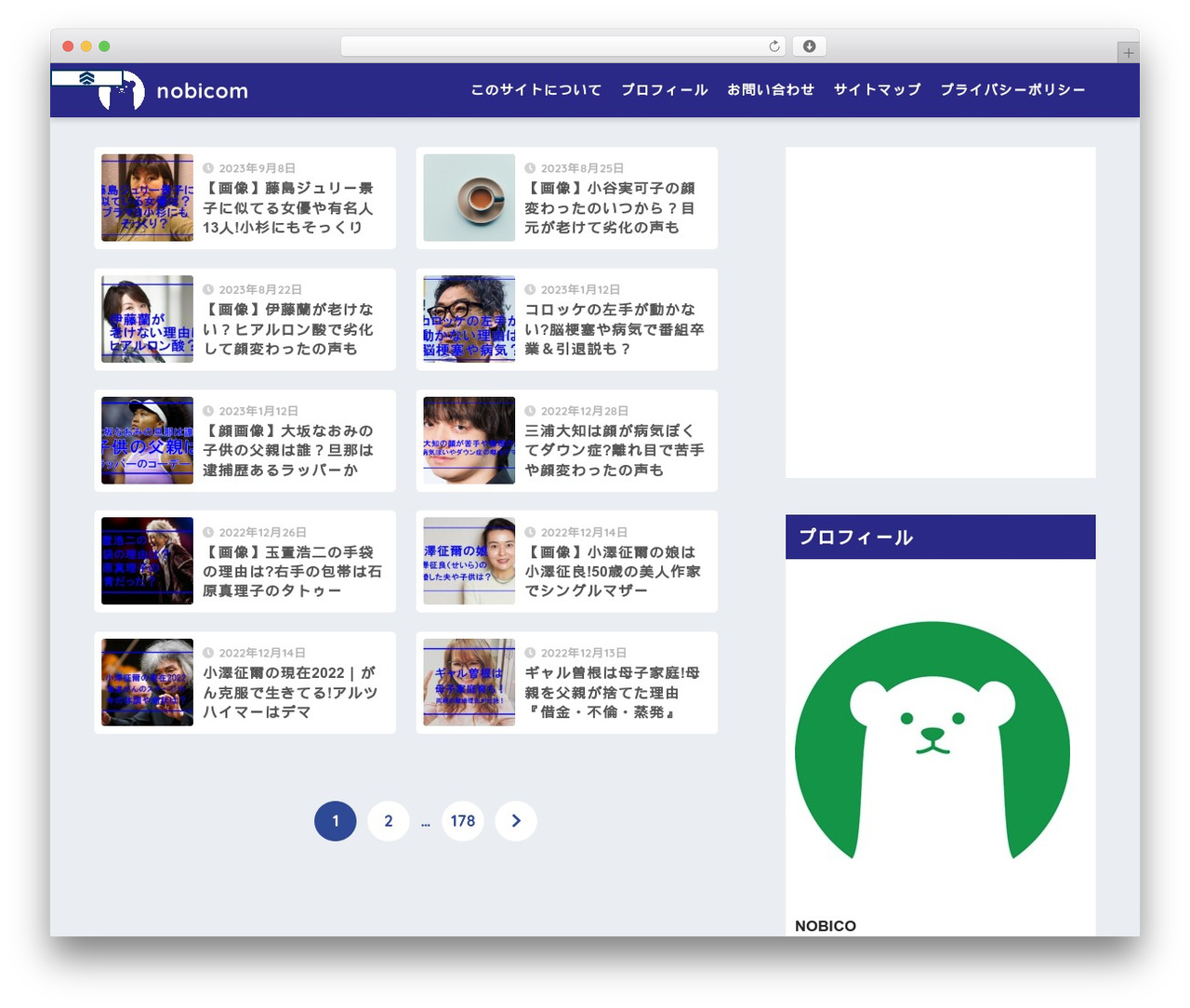Click the date 2023年8月25日
1190x1008 pixels.
[582, 168]
